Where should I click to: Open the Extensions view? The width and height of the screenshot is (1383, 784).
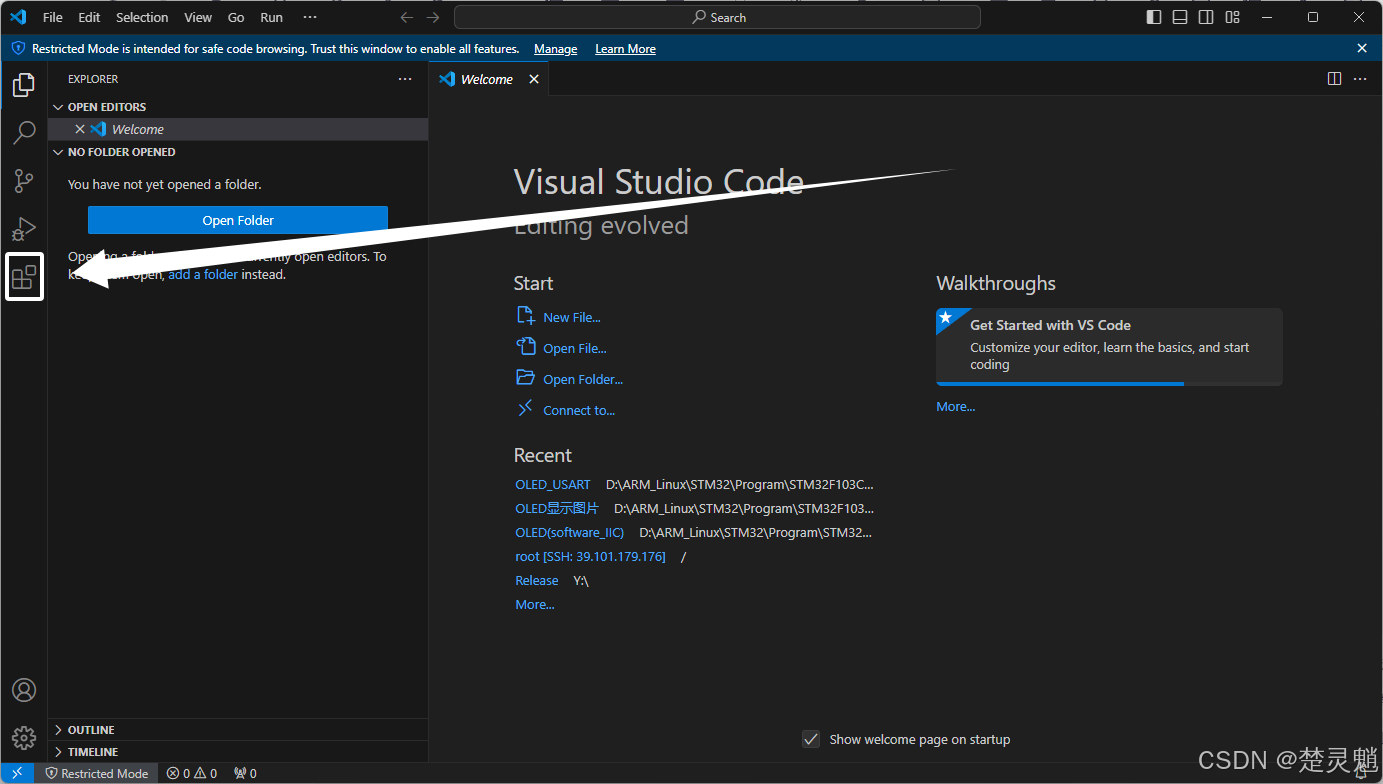pyautogui.click(x=24, y=276)
